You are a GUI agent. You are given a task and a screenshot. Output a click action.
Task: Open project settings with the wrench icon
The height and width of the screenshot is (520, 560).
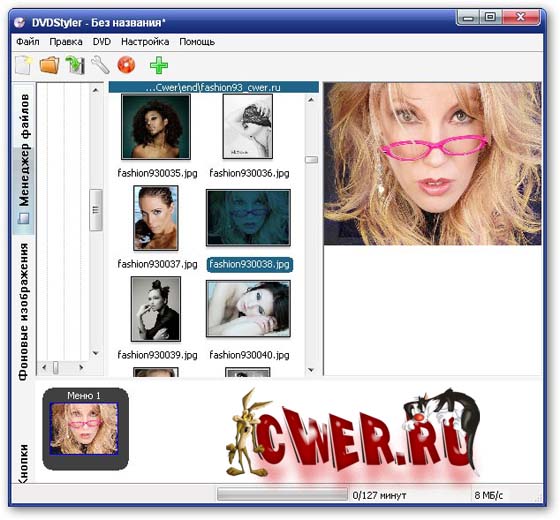coord(100,65)
